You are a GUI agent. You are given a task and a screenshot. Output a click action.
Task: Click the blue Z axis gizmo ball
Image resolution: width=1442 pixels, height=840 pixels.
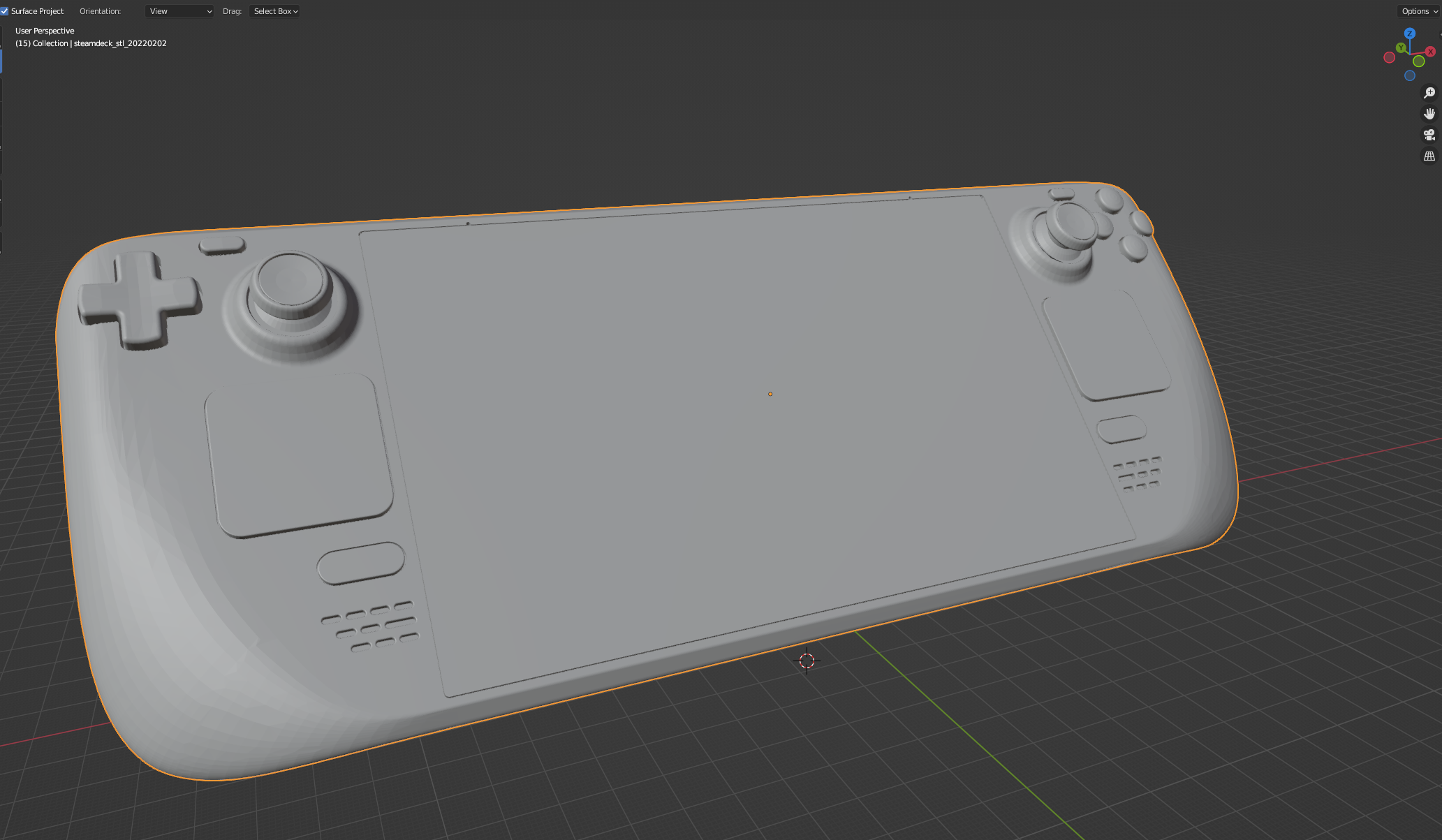click(x=1409, y=34)
